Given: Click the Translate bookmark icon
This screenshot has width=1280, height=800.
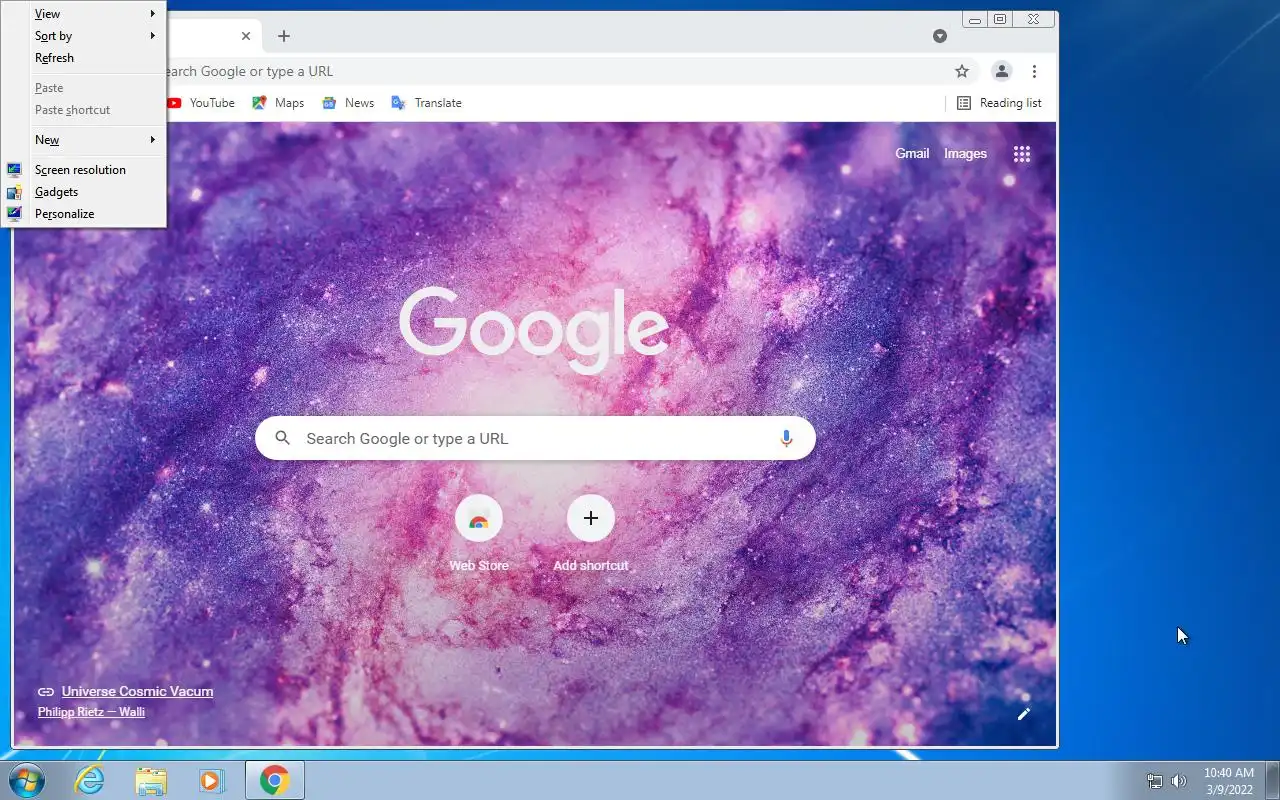Looking at the screenshot, I should (399, 103).
